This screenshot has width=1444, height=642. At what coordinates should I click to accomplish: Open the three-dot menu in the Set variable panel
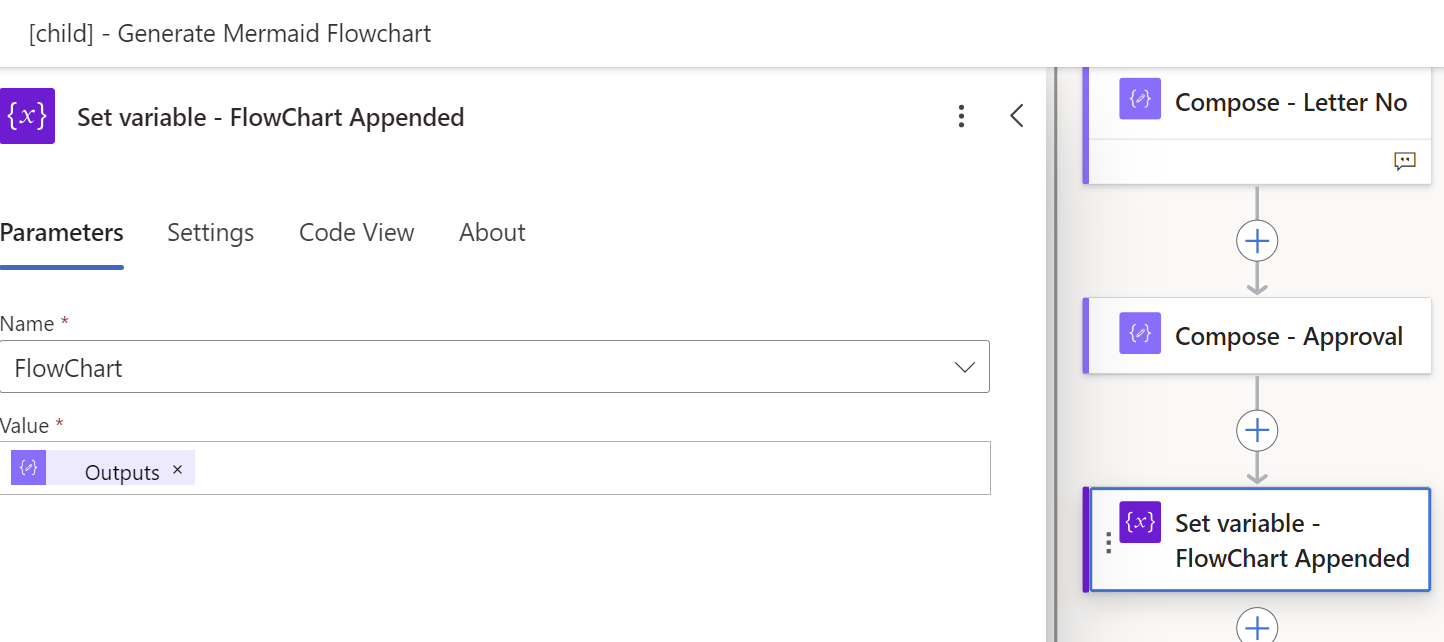pyautogui.click(x=961, y=116)
